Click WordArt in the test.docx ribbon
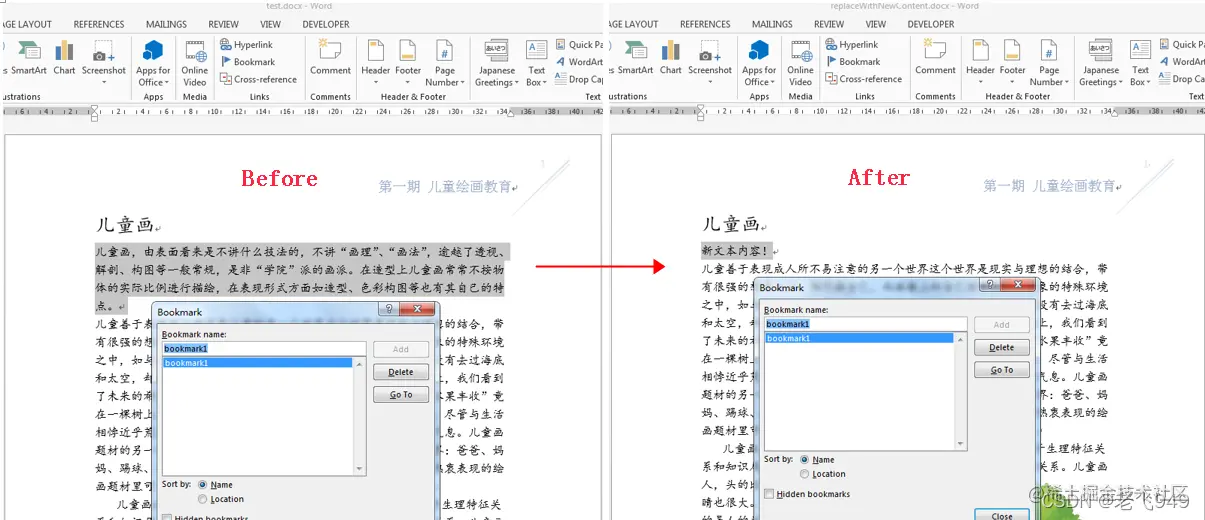1205x520 pixels. click(x=578, y=62)
